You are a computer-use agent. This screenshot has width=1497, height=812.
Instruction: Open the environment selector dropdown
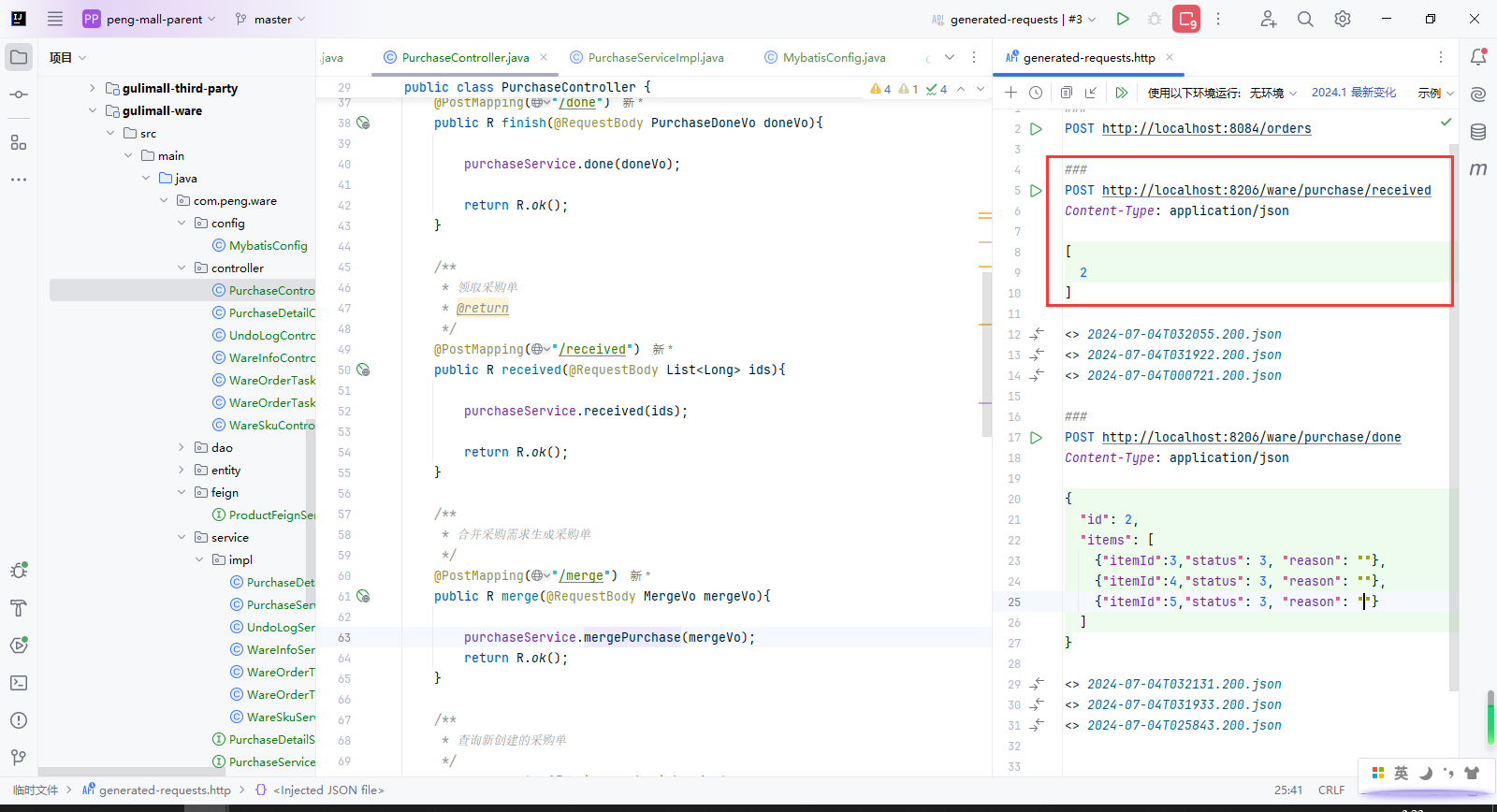pyautogui.click(x=1273, y=93)
